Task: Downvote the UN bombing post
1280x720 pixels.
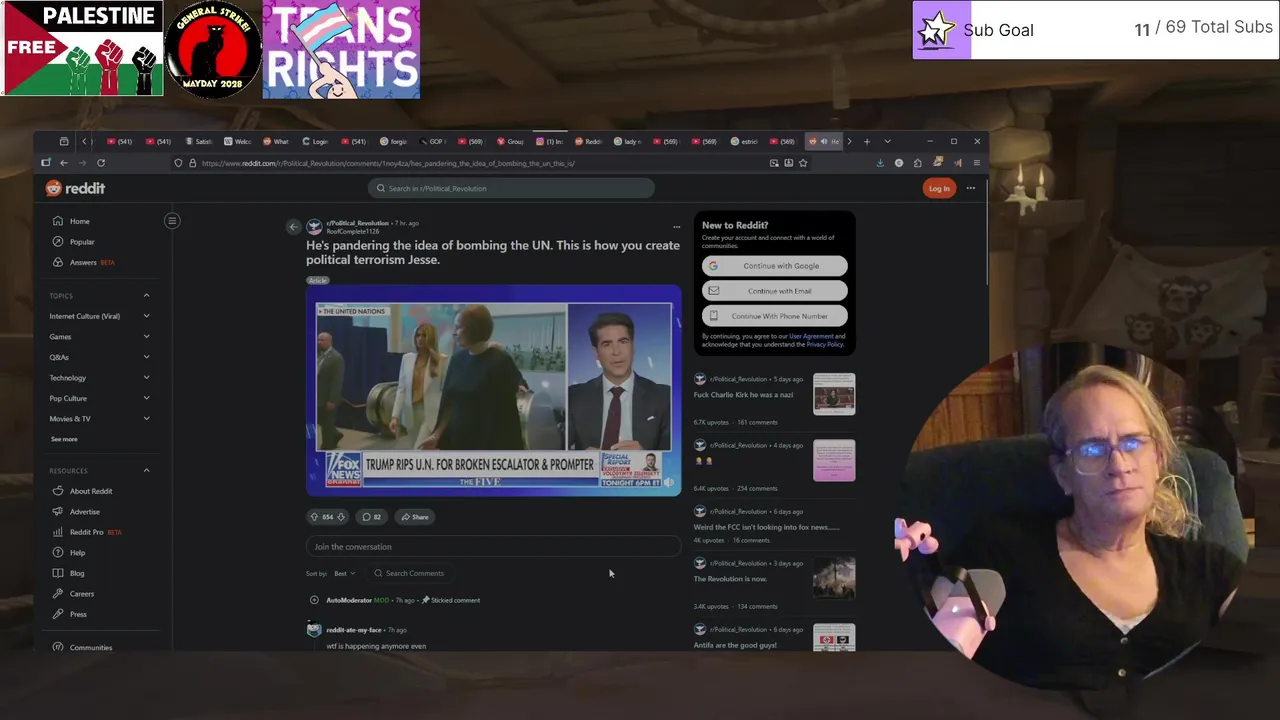Action: click(x=341, y=517)
